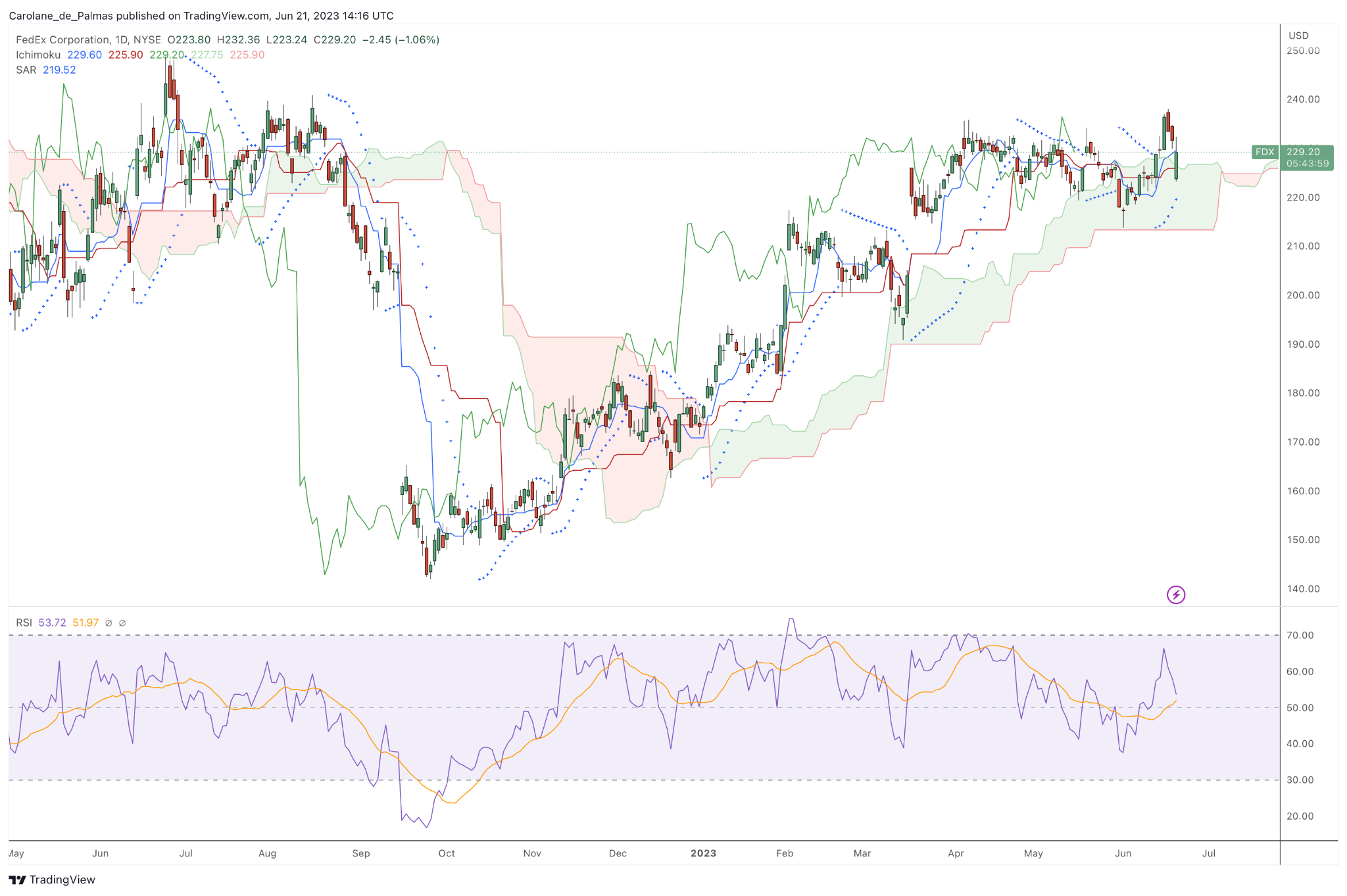The image size is (1347, 896).
Task: Click the low value L223.24
Action: tap(286, 39)
